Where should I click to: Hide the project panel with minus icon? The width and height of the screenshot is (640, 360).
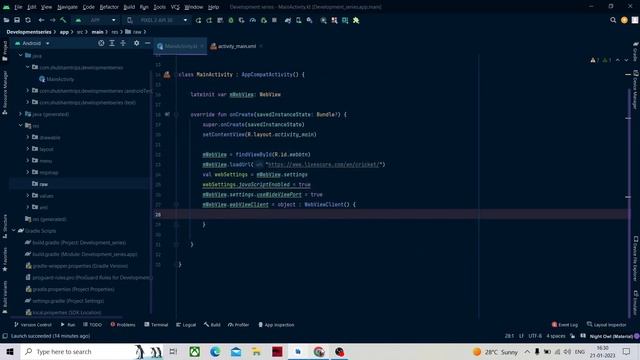[147, 43]
